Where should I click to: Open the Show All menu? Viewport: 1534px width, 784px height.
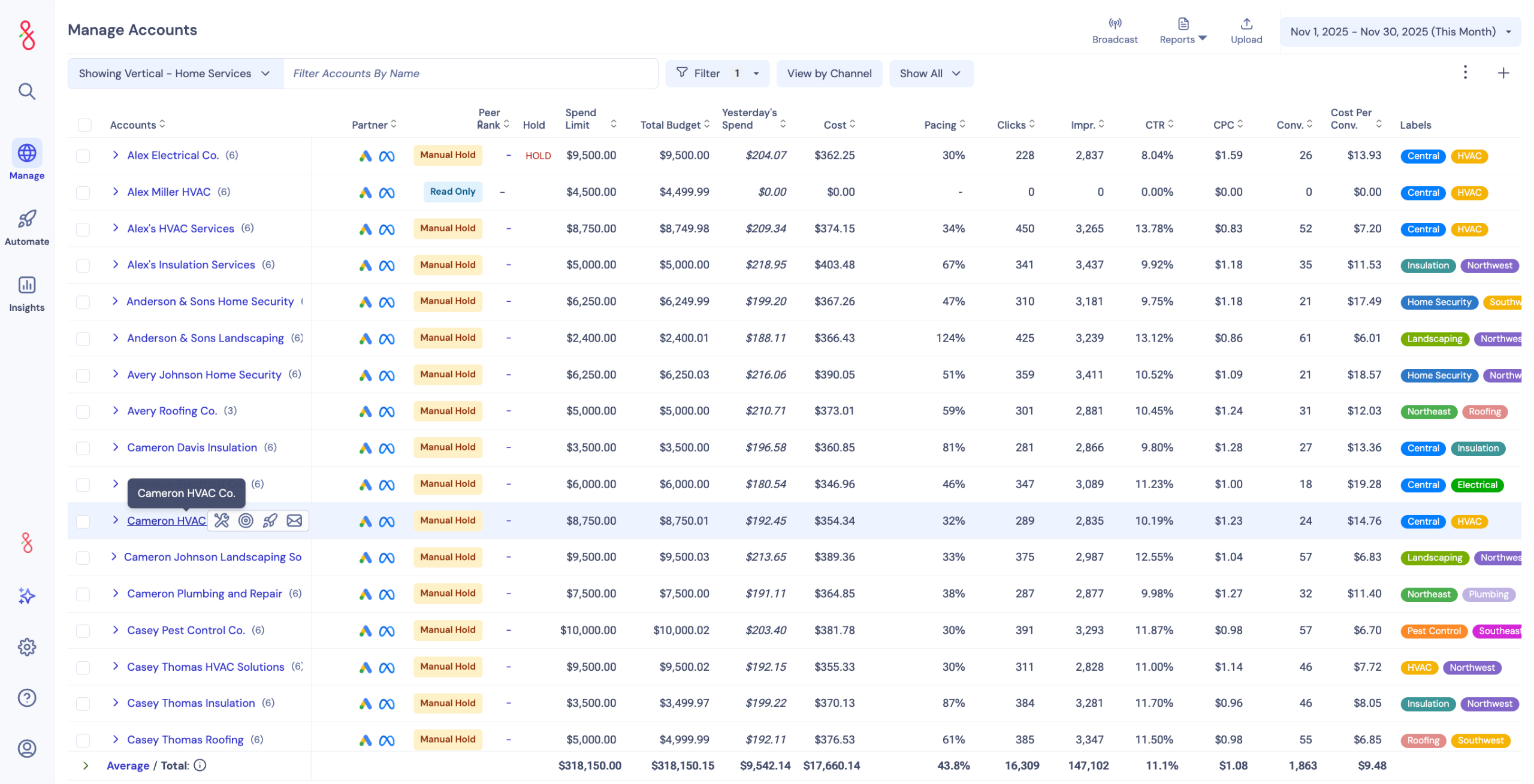[x=930, y=74]
